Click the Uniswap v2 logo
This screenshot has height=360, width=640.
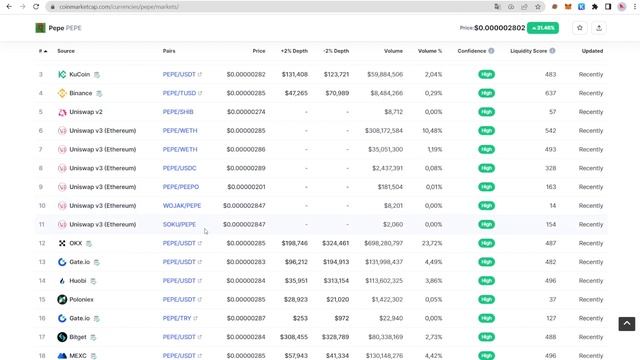tap(62, 112)
